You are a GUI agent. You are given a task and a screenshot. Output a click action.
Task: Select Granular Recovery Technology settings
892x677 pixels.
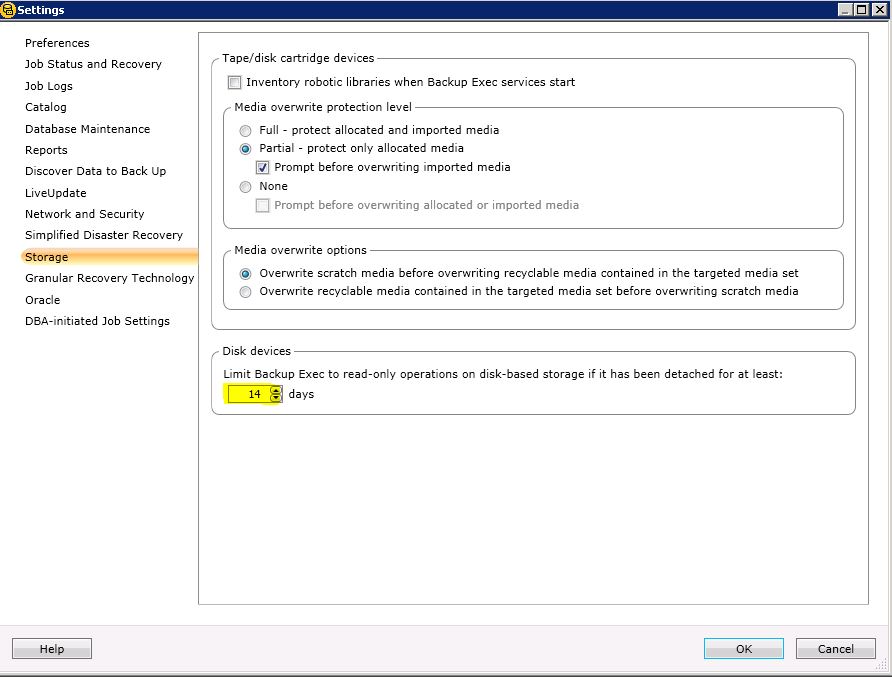tap(109, 278)
